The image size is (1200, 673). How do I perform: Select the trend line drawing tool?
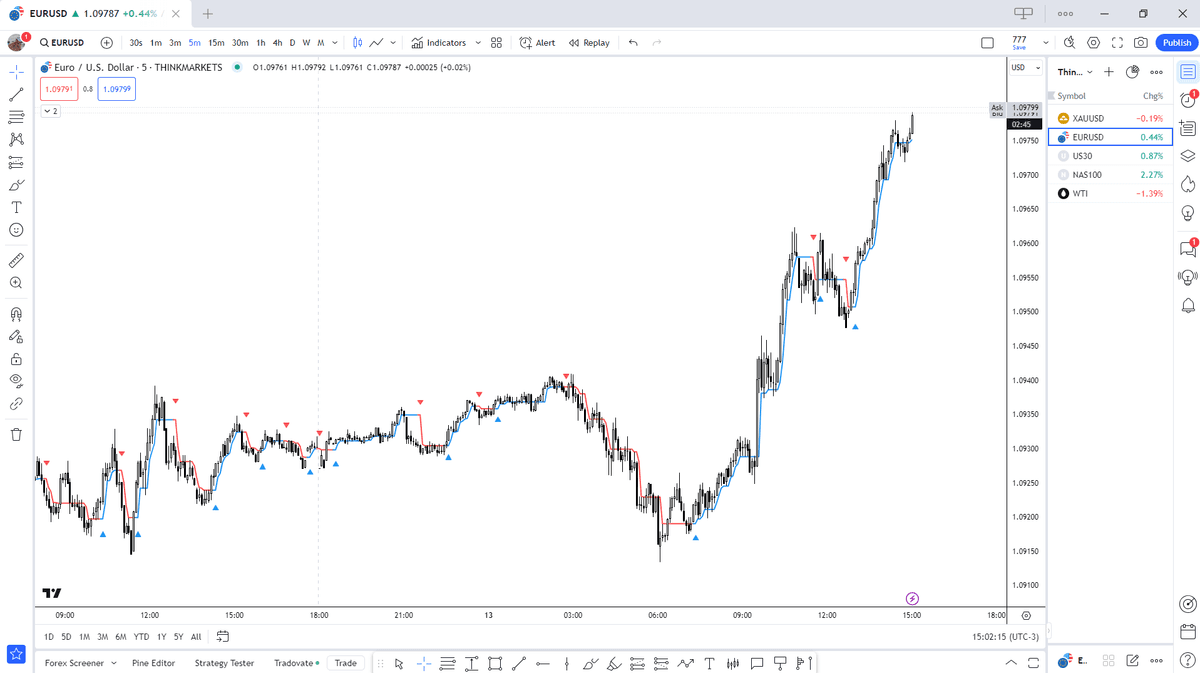(x=16, y=95)
